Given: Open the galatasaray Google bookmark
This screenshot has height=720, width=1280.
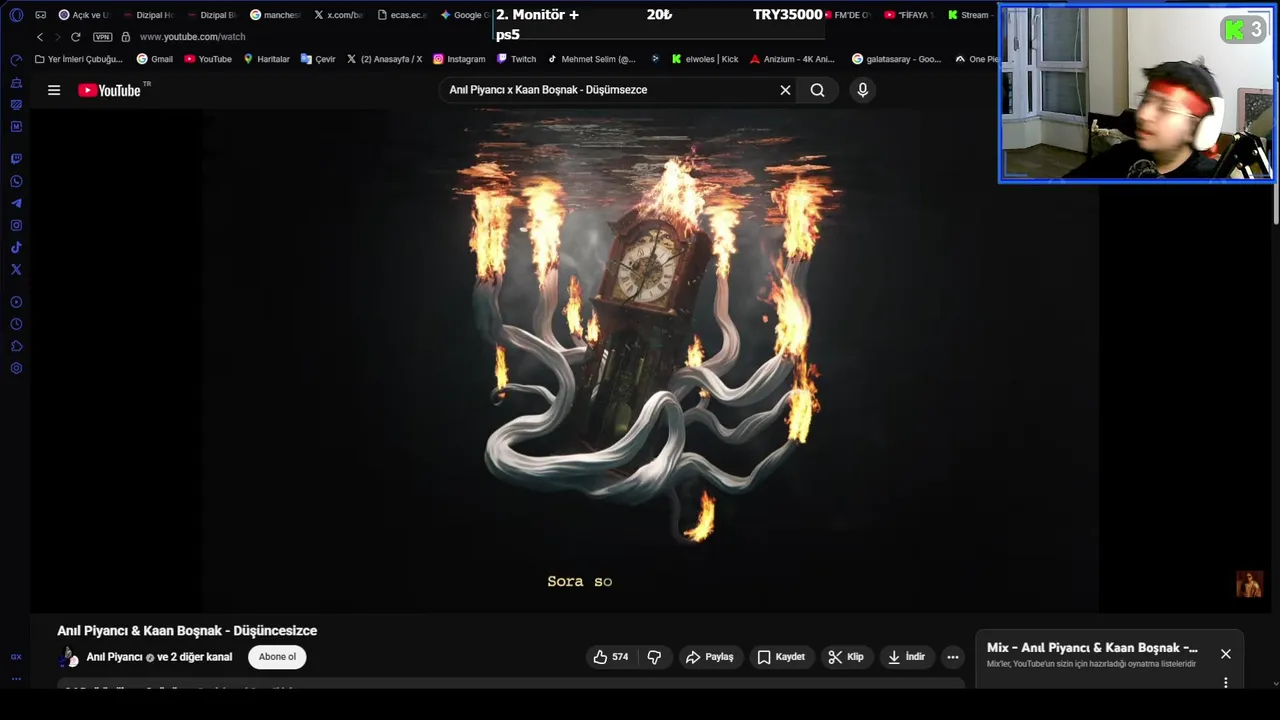Looking at the screenshot, I should click(897, 59).
